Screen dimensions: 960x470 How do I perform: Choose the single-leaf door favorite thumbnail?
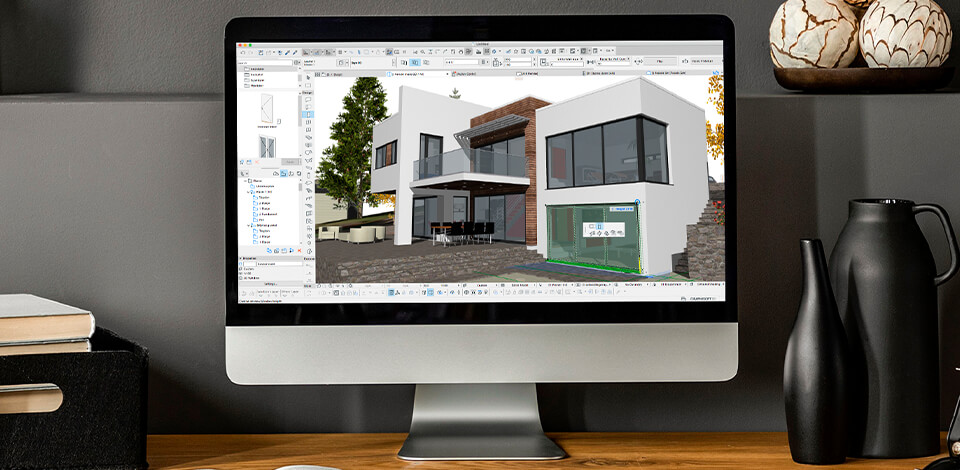(267, 108)
